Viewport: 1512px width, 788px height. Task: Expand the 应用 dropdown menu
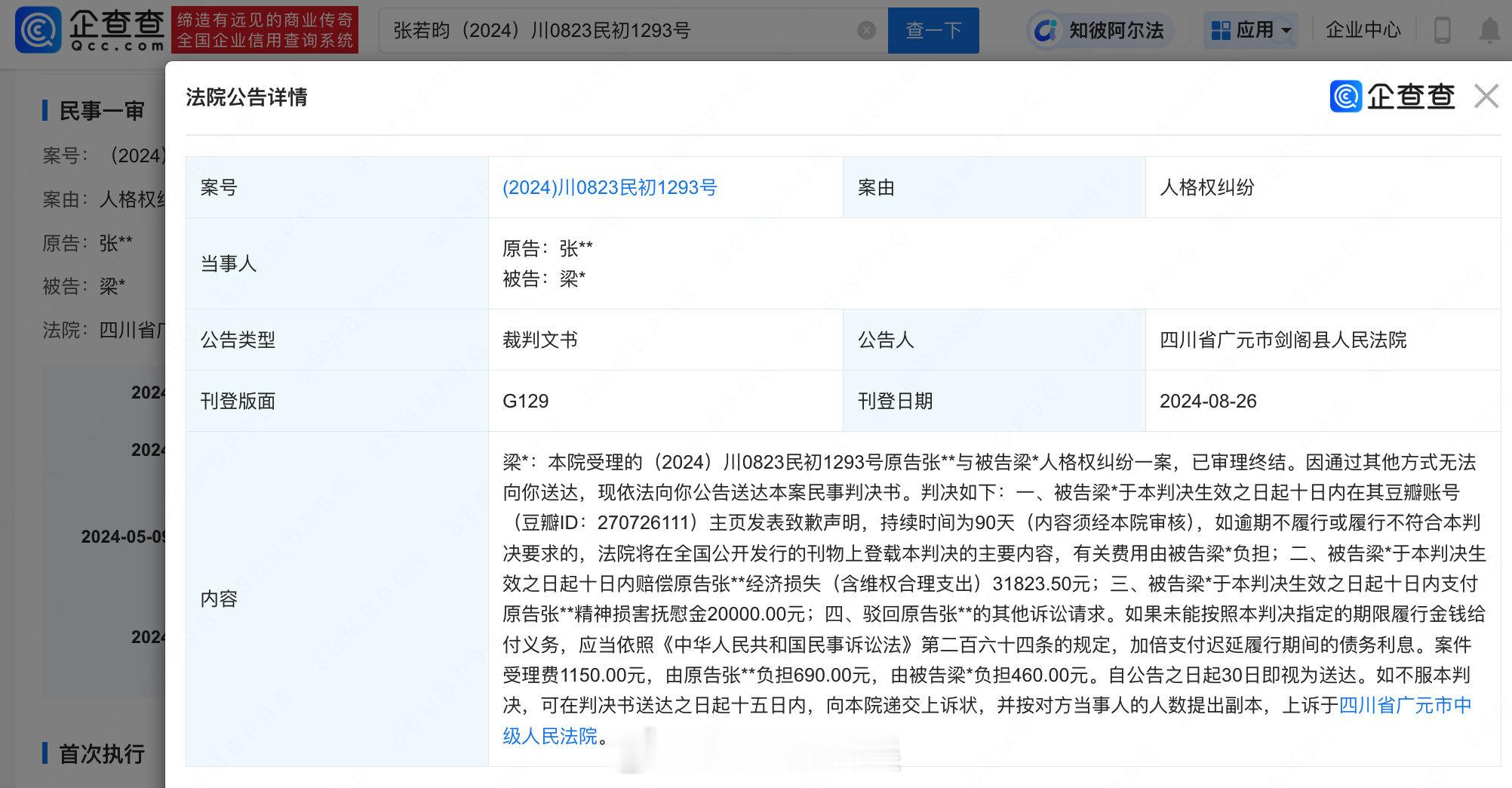[x=1252, y=30]
